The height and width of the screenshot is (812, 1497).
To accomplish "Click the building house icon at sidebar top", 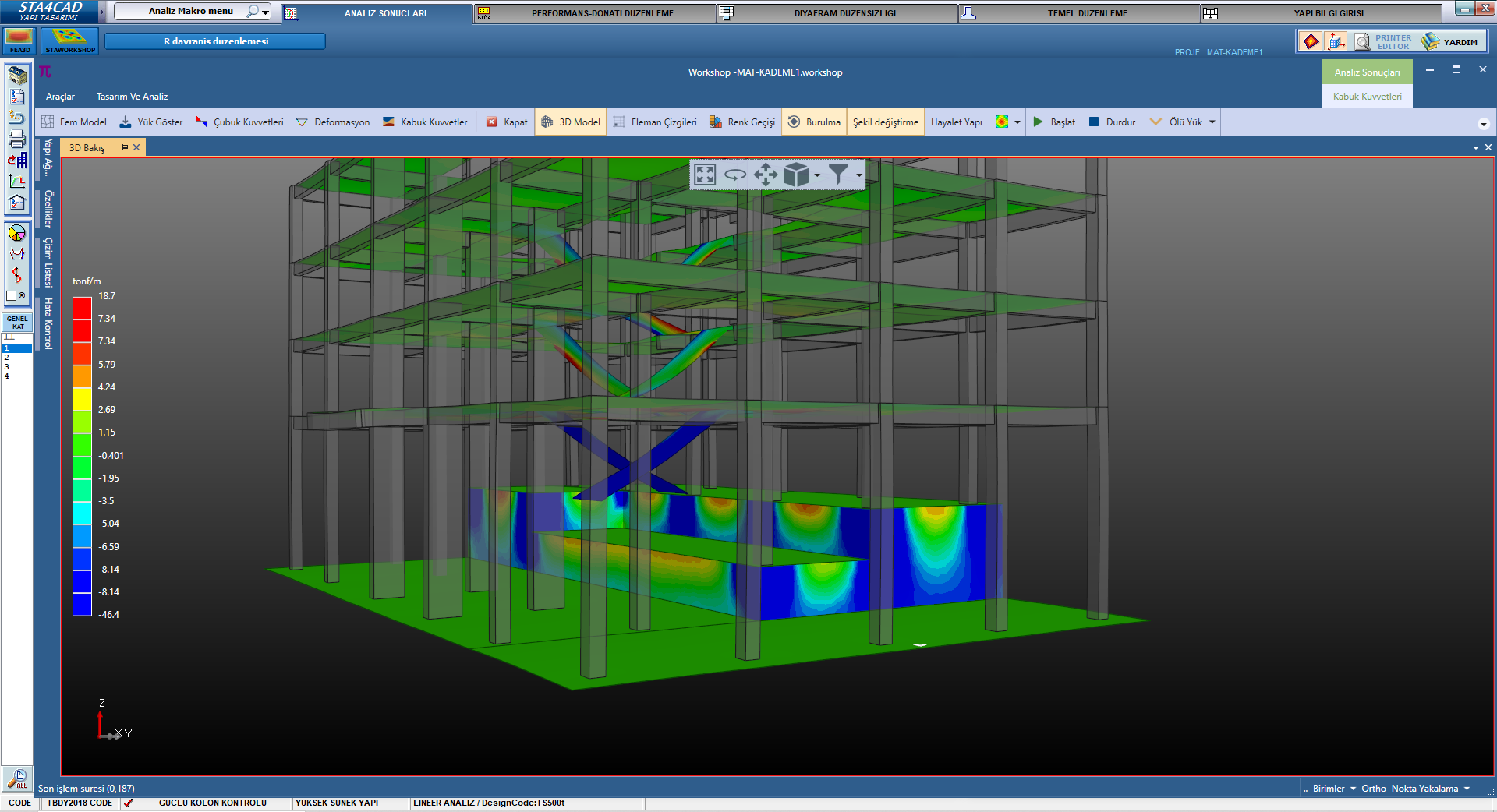I will pos(17,76).
